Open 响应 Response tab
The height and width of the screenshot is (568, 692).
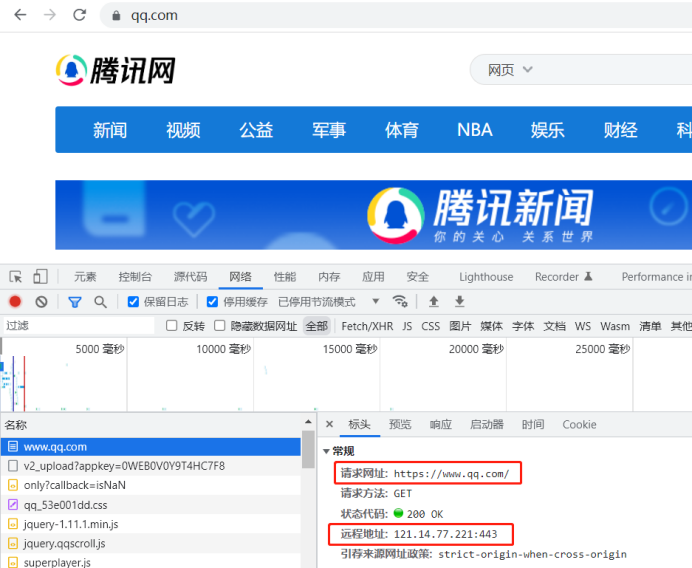tap(440, 424)
